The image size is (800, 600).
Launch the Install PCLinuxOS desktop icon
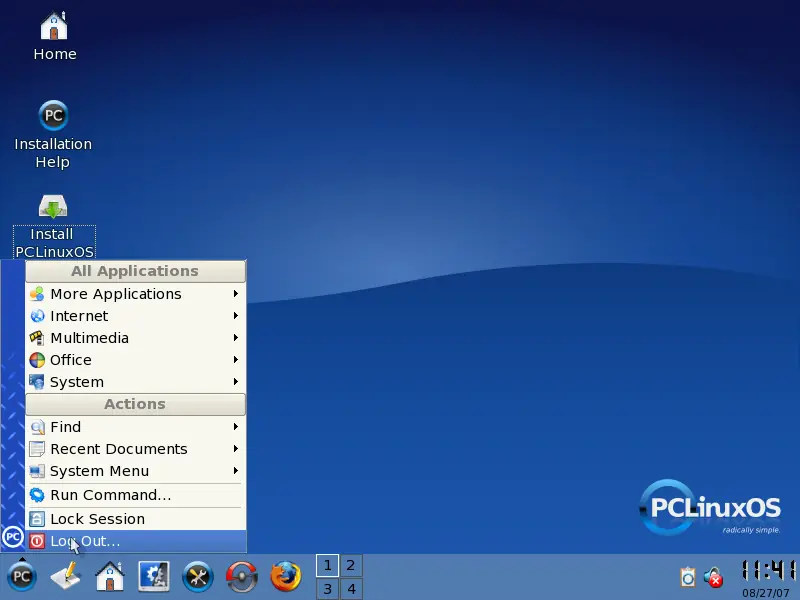pos(54,227)
